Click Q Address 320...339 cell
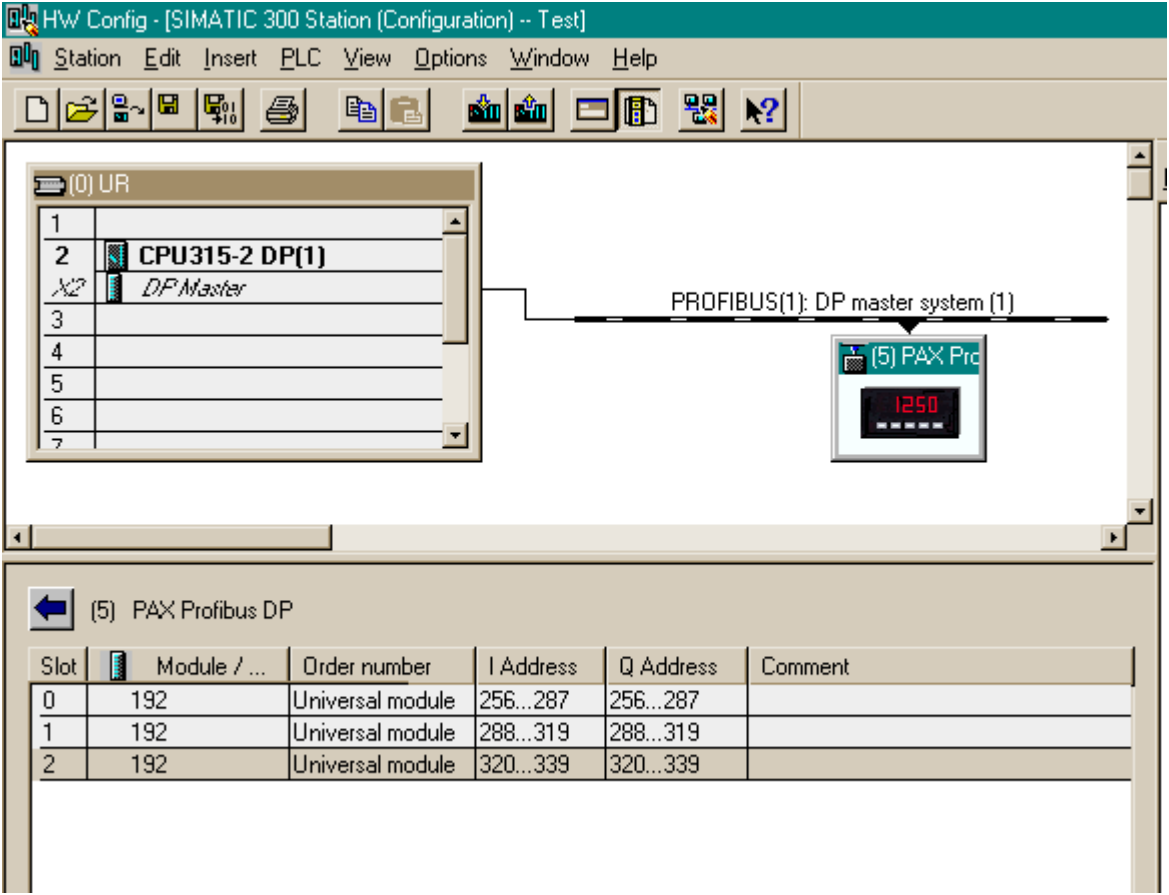The image size is (1169, 895). coord(675,764)
